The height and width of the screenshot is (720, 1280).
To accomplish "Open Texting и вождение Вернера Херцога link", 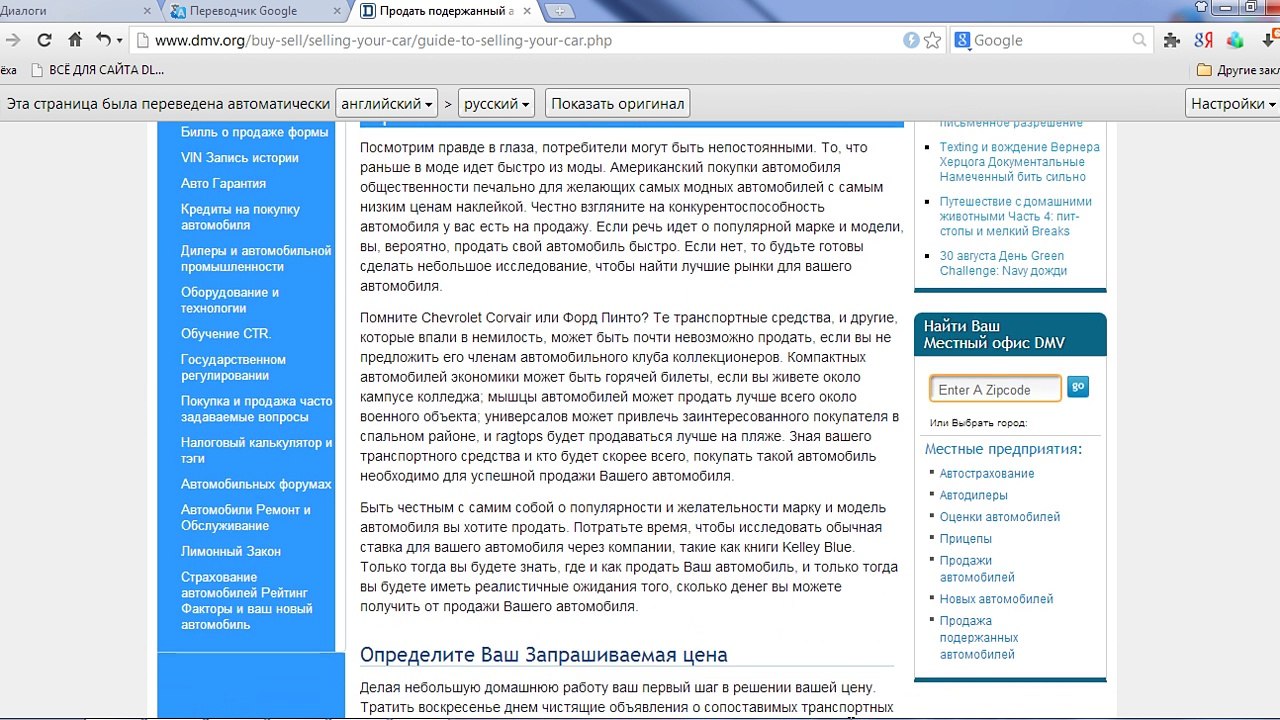I will click(x=1019, y=162).
